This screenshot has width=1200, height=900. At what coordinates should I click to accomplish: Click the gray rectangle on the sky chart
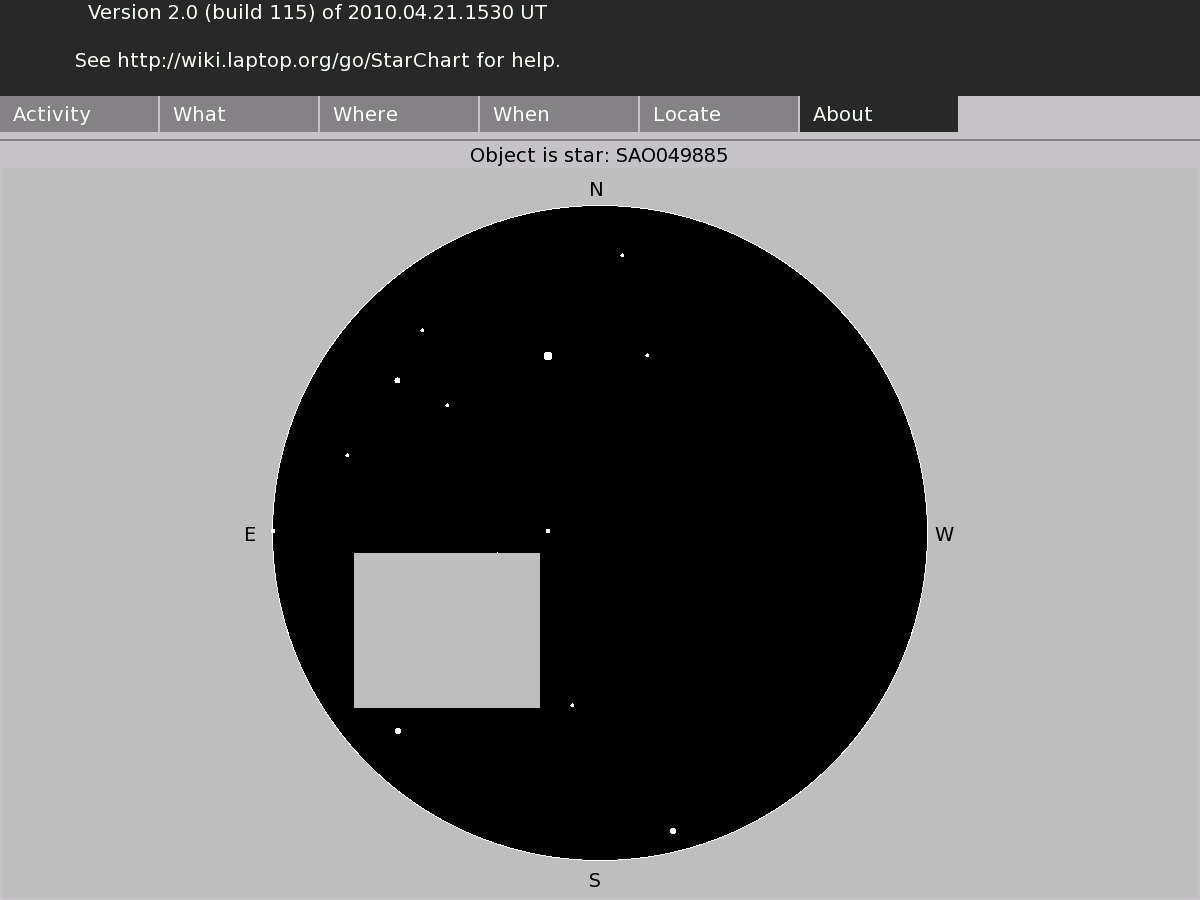coord(447,630)
